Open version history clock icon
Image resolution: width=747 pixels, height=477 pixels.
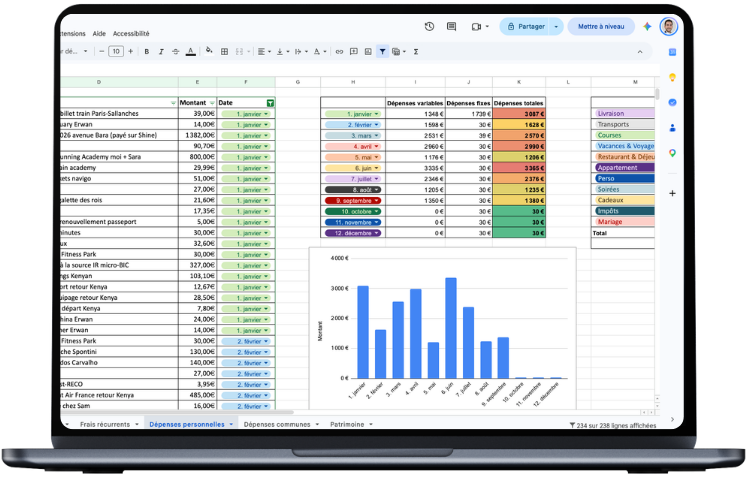point(429,27)
